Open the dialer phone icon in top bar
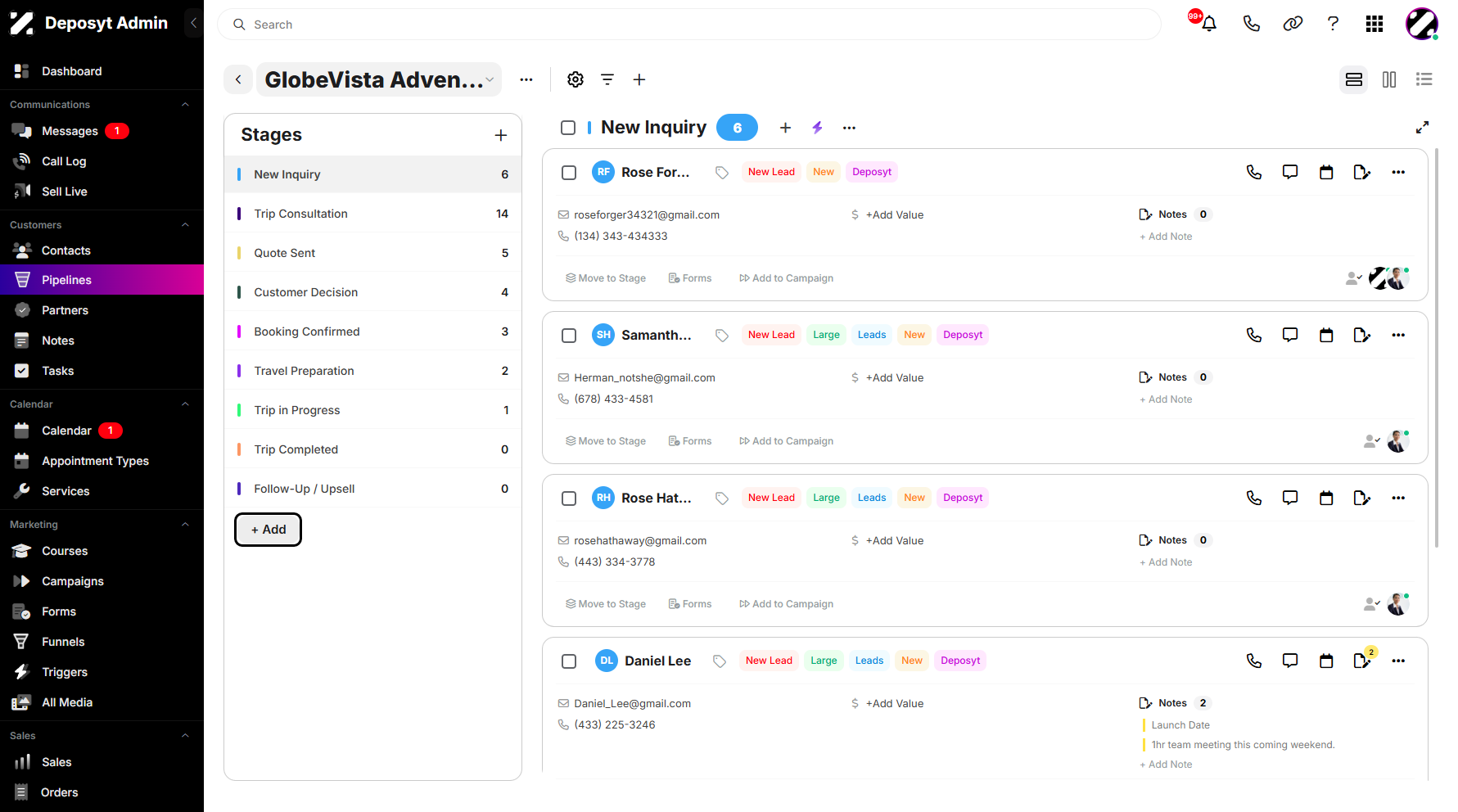 coord(1251,24)
